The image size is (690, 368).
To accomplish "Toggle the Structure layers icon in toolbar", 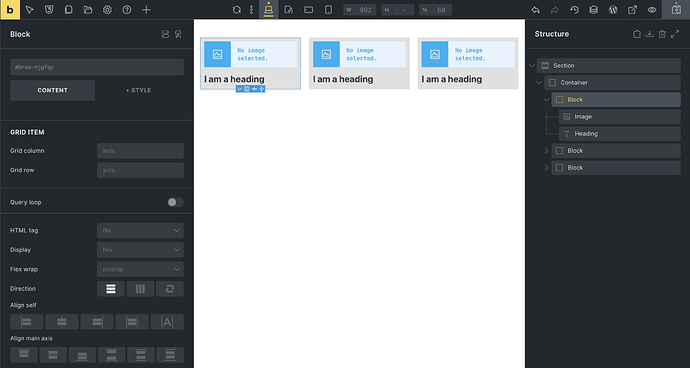I will point(594,10).
